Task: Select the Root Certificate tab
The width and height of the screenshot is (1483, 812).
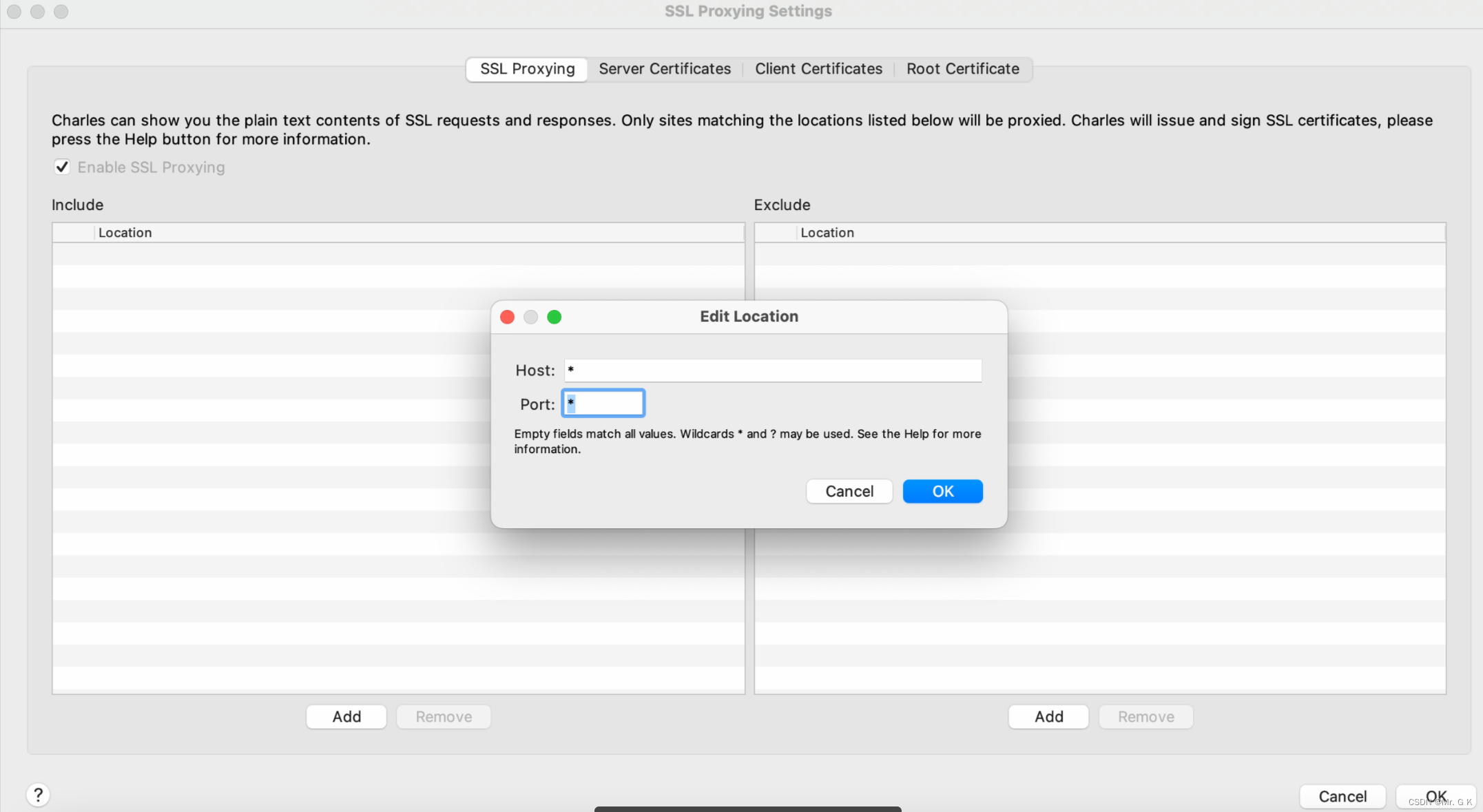Action: (962, 69)
